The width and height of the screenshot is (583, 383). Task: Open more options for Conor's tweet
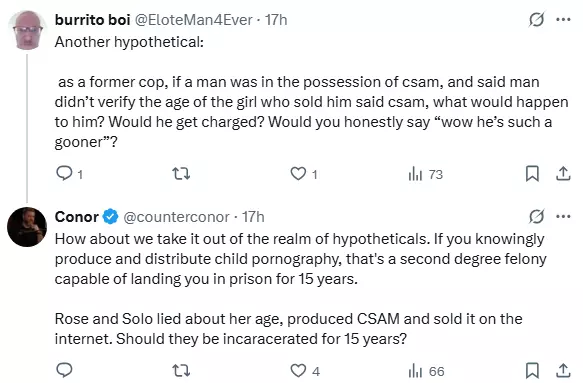tap(563, 216)
